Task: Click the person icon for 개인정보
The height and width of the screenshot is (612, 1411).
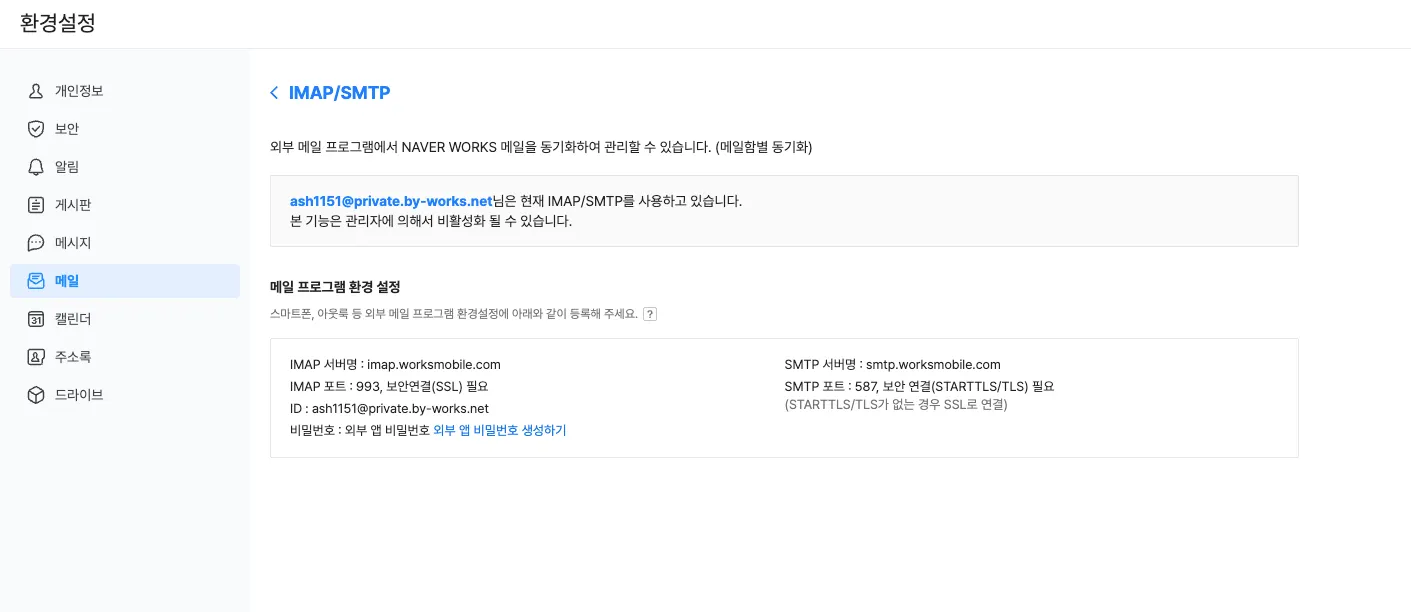Action: pyautogui.click(x=36, y=91)
